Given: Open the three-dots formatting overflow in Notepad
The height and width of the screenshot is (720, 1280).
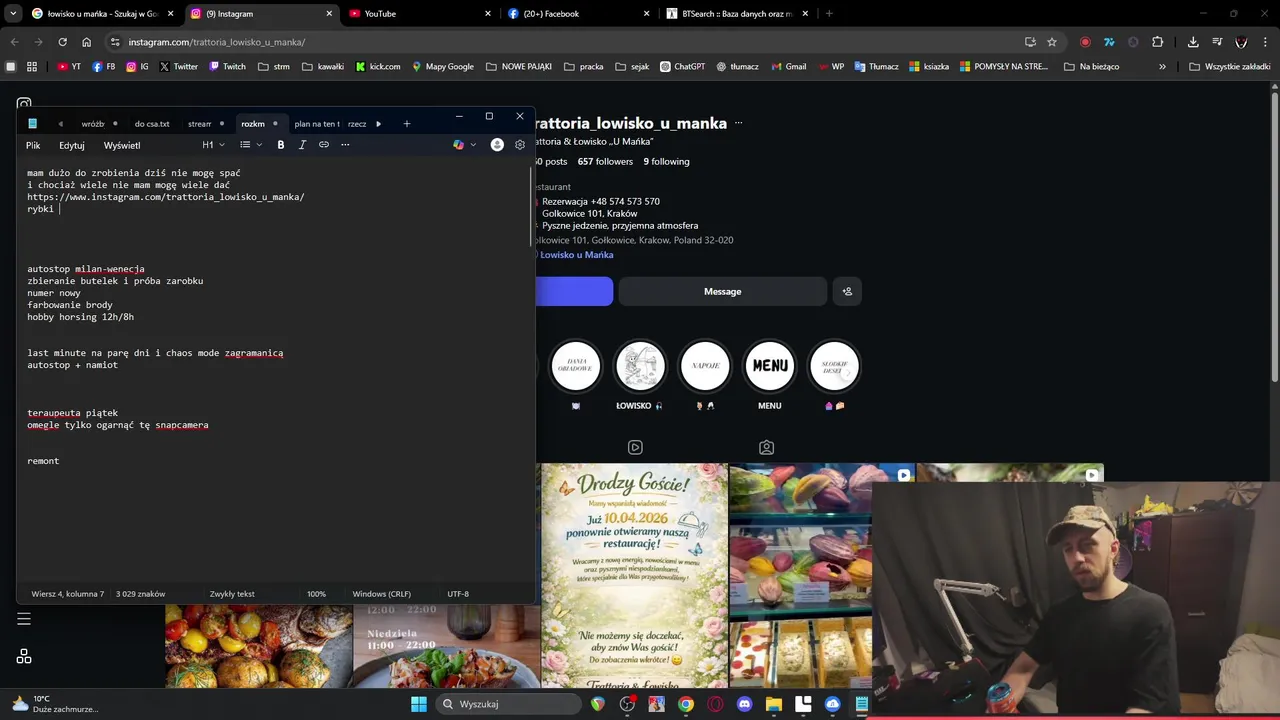Looking at the screenshot, I should pos(345,145).
